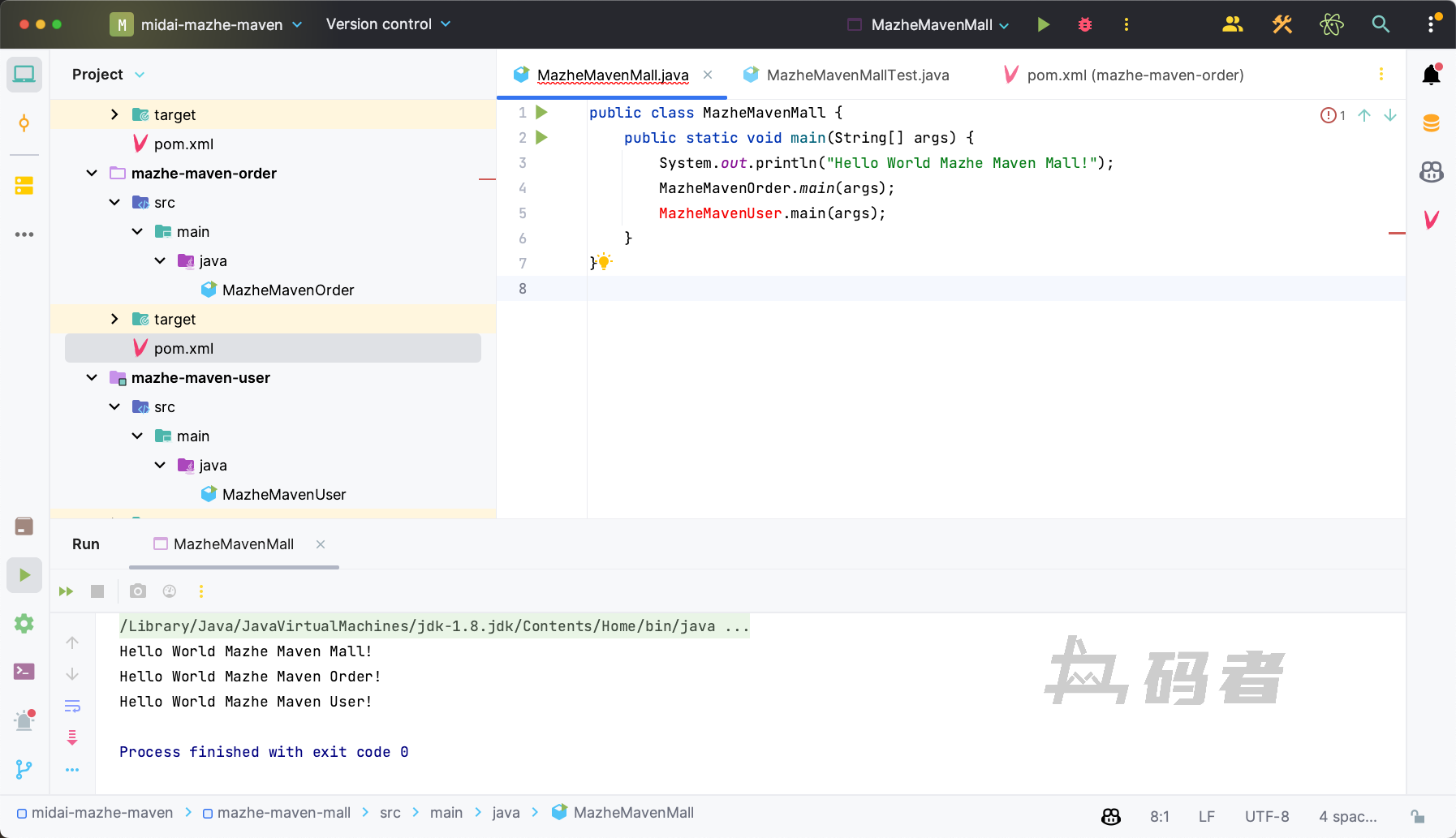The height and width of the screenshot is (838, 1456).
Task: Open the Database tool window
Action: tap(1431, 123)
